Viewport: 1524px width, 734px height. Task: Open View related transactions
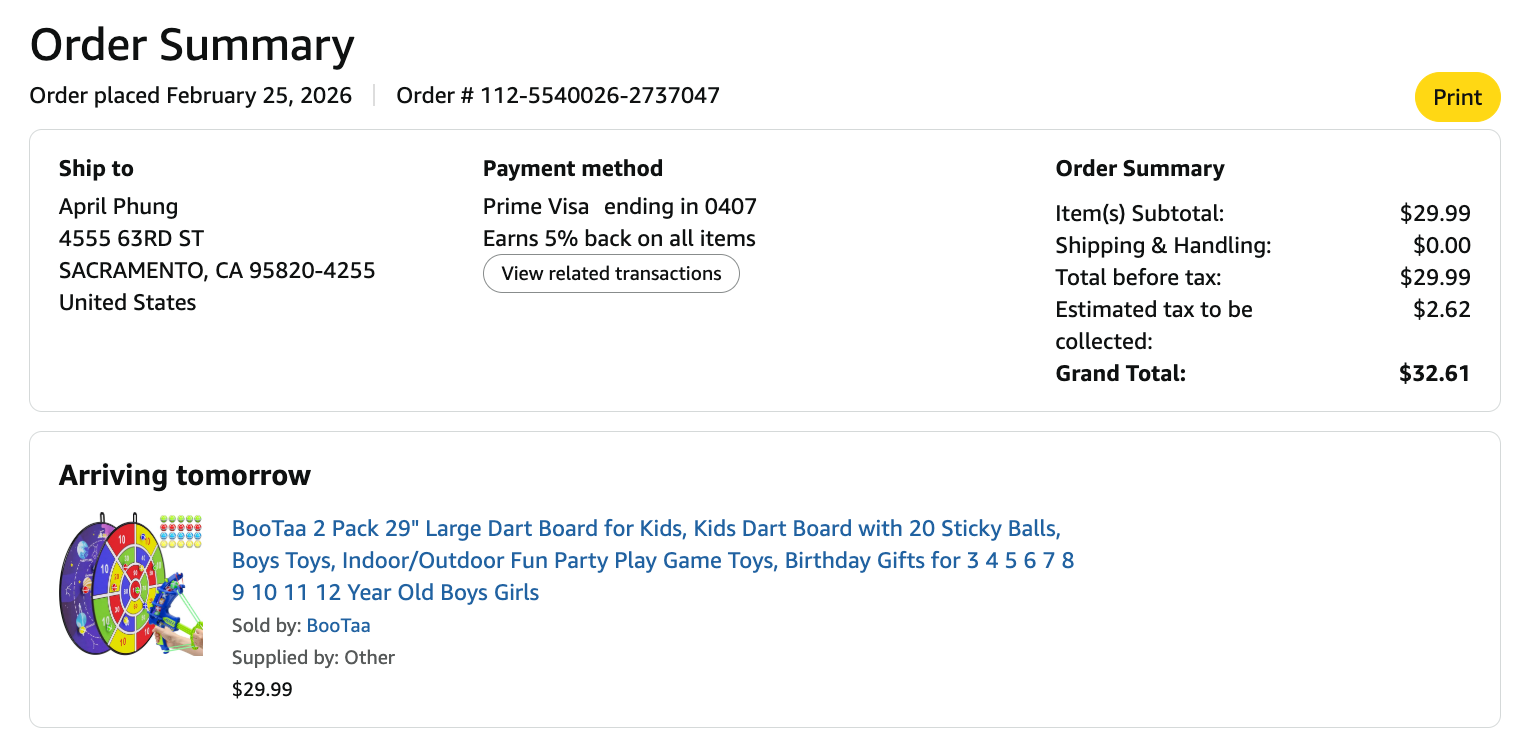click(x=611, y=274)
